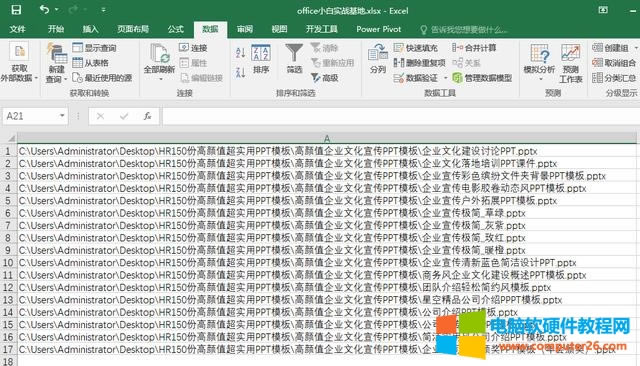
Task: Click the Redo arrow icon
Action: click(74, 9)
